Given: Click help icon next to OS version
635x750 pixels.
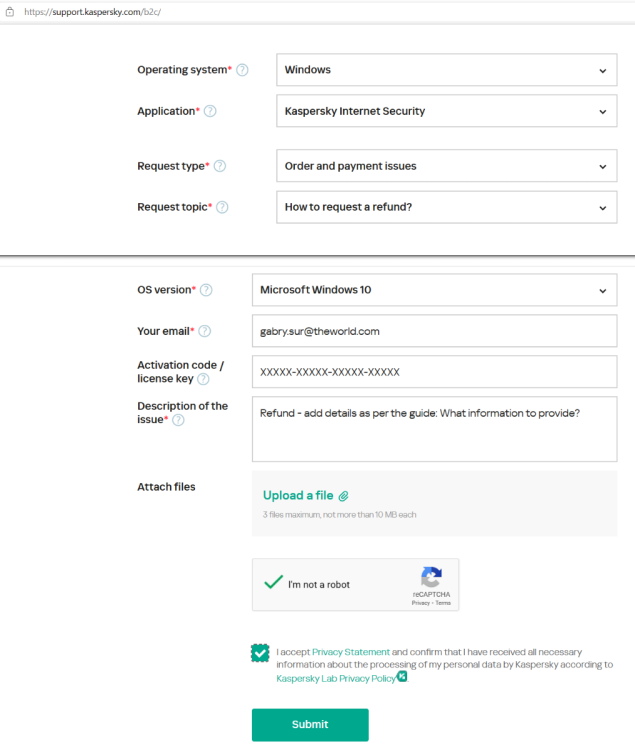Looking at the screenshot, I should click(x=206, y=290).
